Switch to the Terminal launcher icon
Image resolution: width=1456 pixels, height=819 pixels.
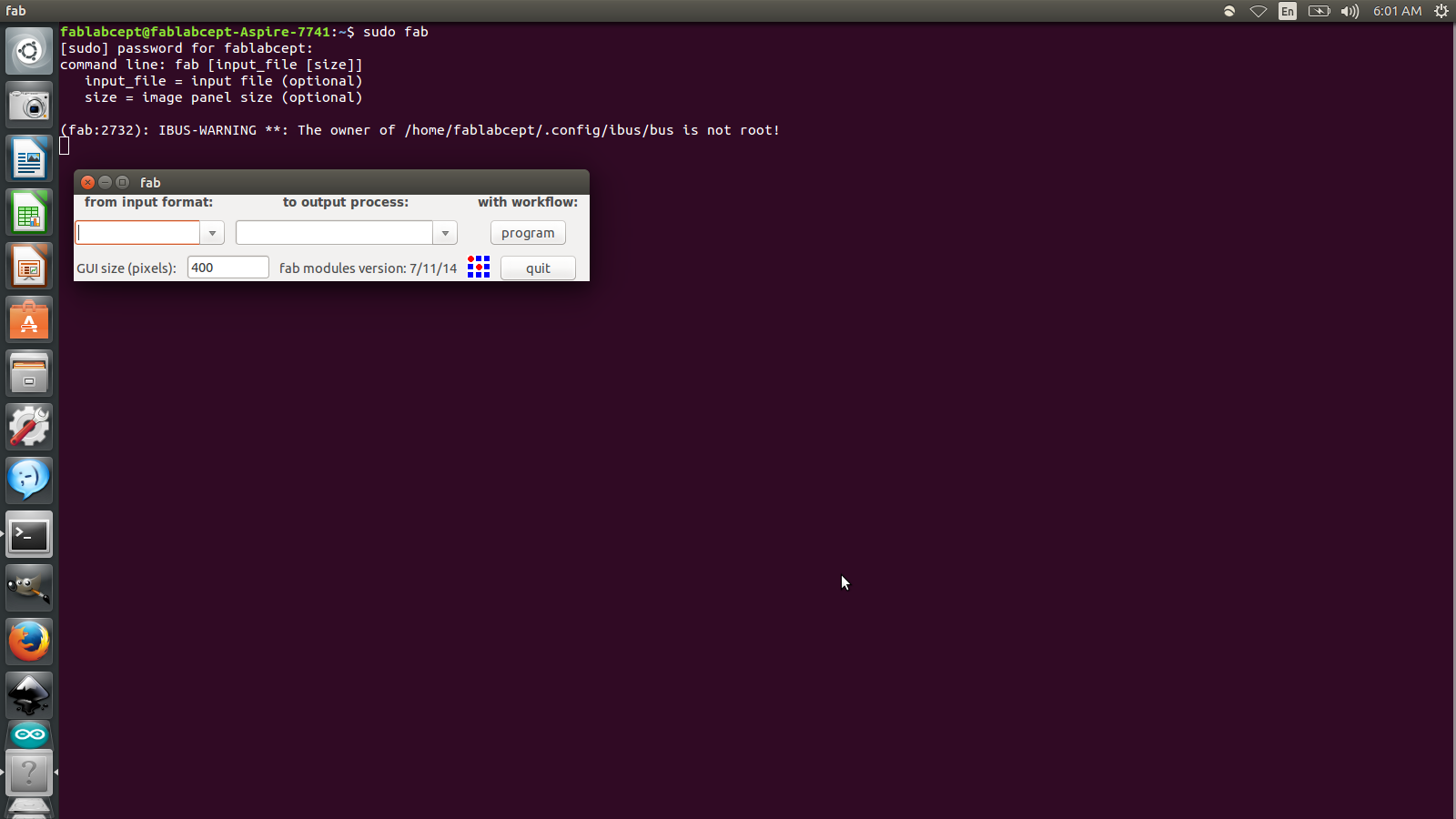click(29, 534)
